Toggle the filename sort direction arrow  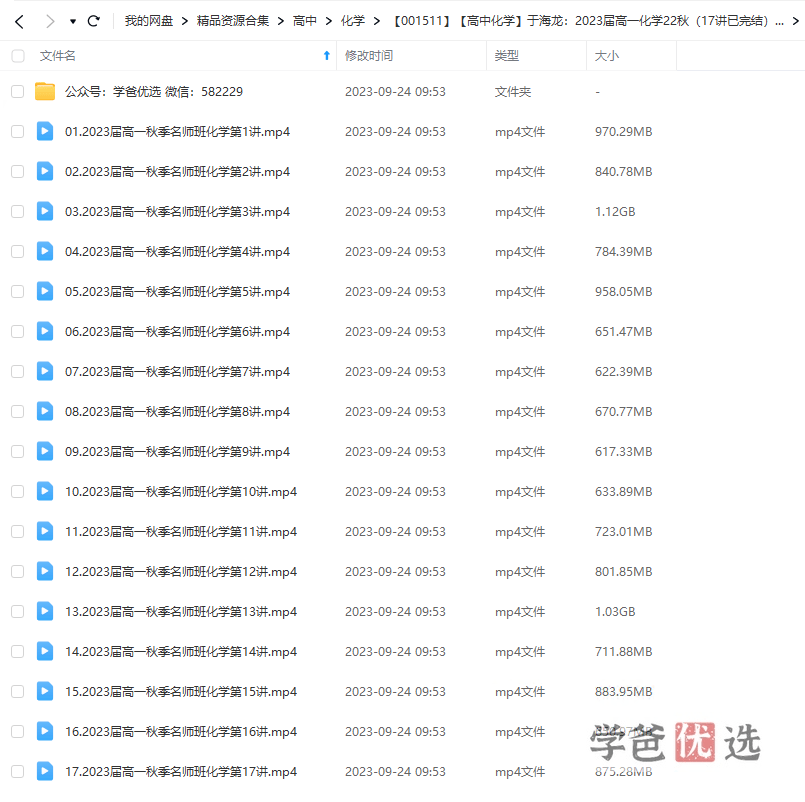327,55
